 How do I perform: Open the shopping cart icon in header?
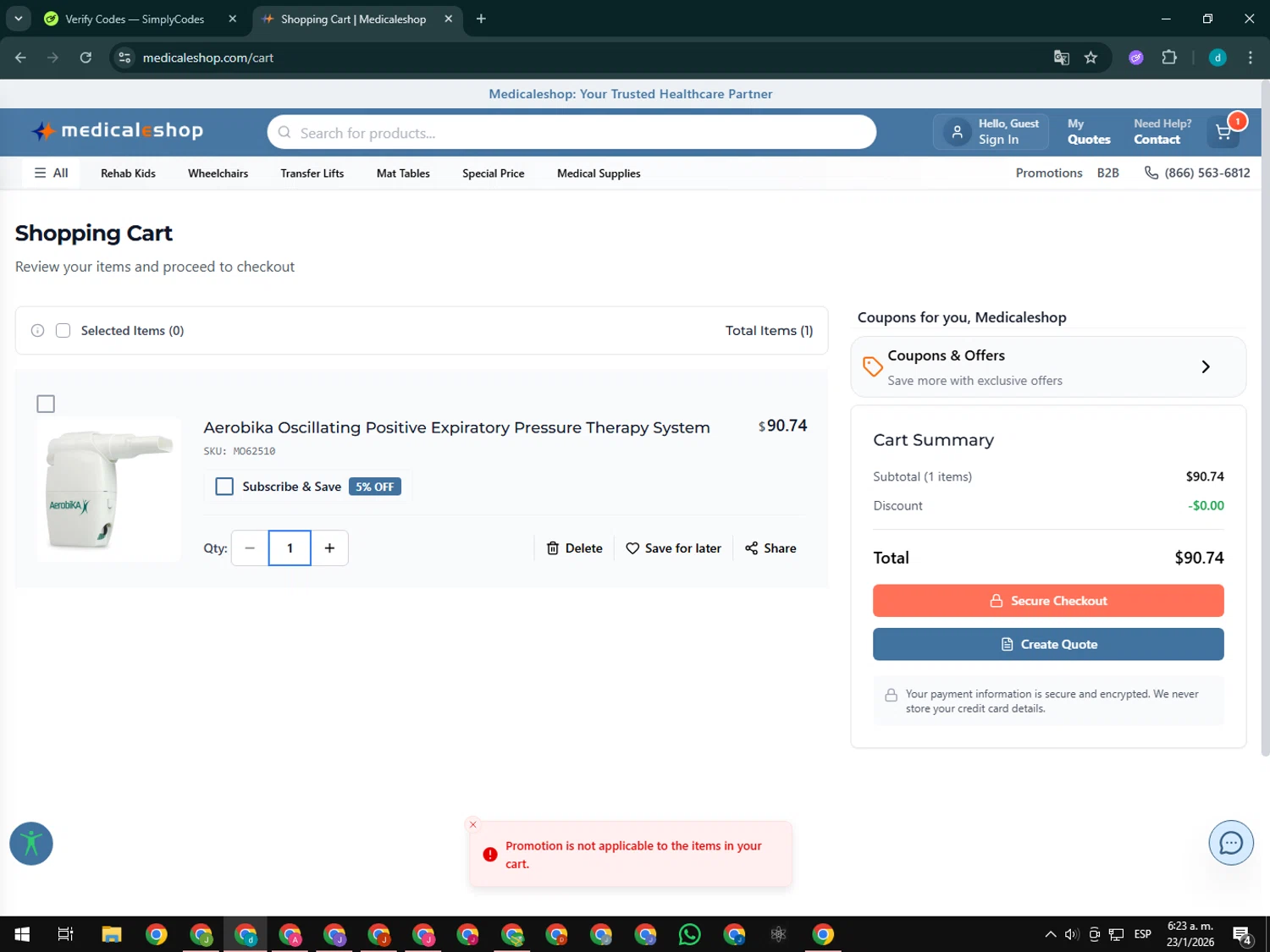pyautogui.click(x=1223, y=131)
